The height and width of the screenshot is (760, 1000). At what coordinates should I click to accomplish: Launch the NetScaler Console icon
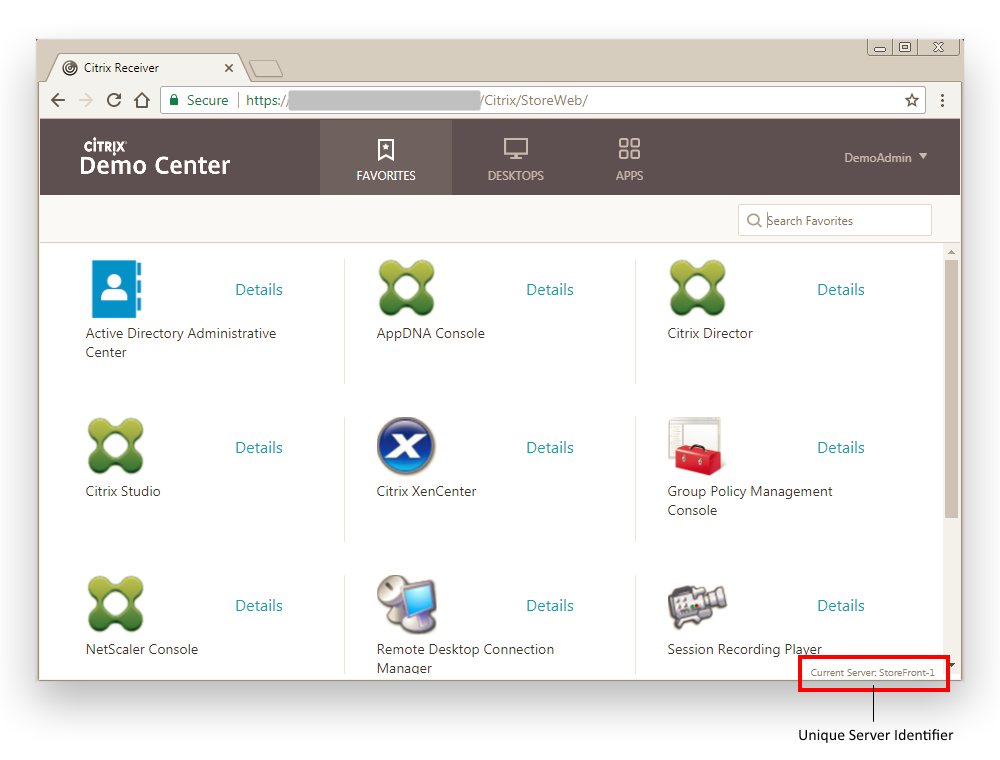pyautogui.click(x=115, y=604)
